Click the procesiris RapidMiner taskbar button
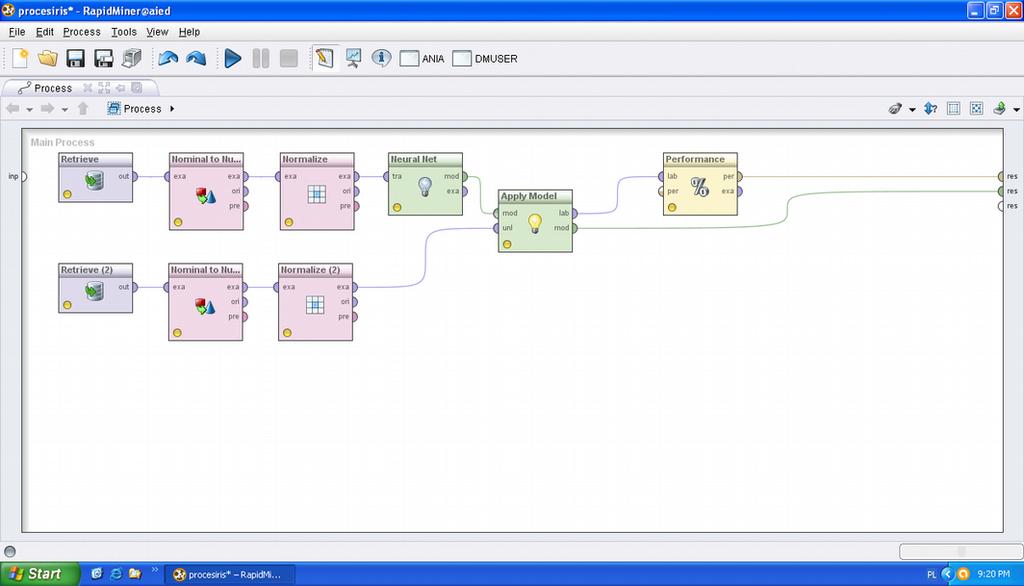1024x586 pixels. [x=229, y=574]
